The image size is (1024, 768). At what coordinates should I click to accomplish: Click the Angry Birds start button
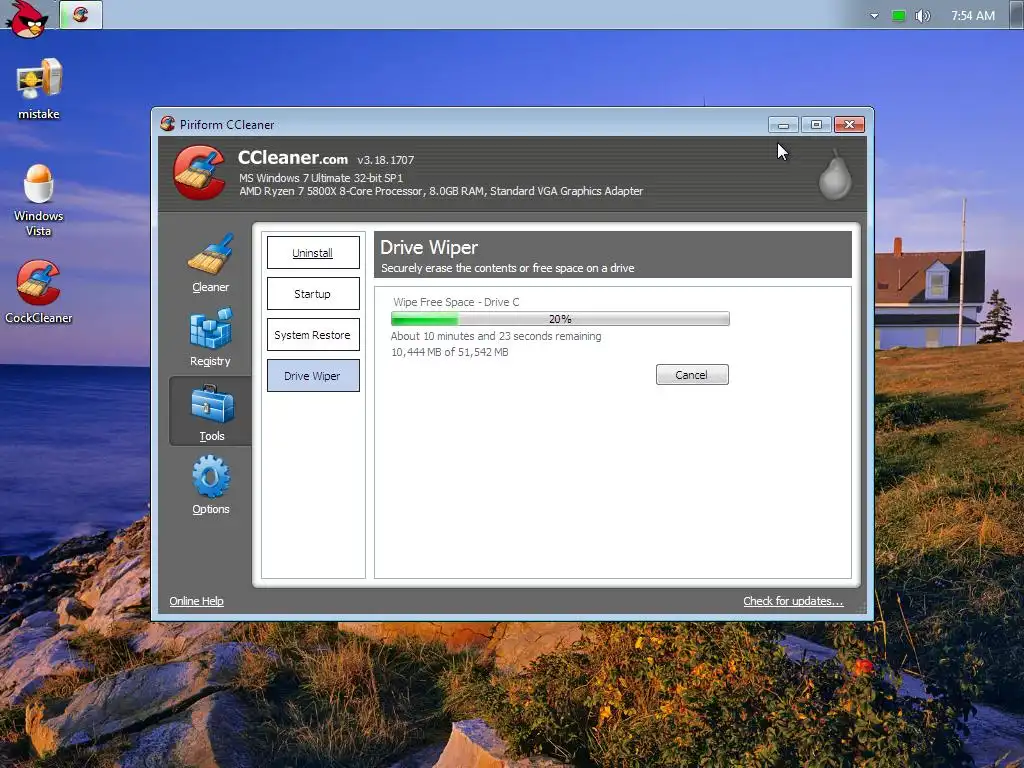(x=27, y=18)
